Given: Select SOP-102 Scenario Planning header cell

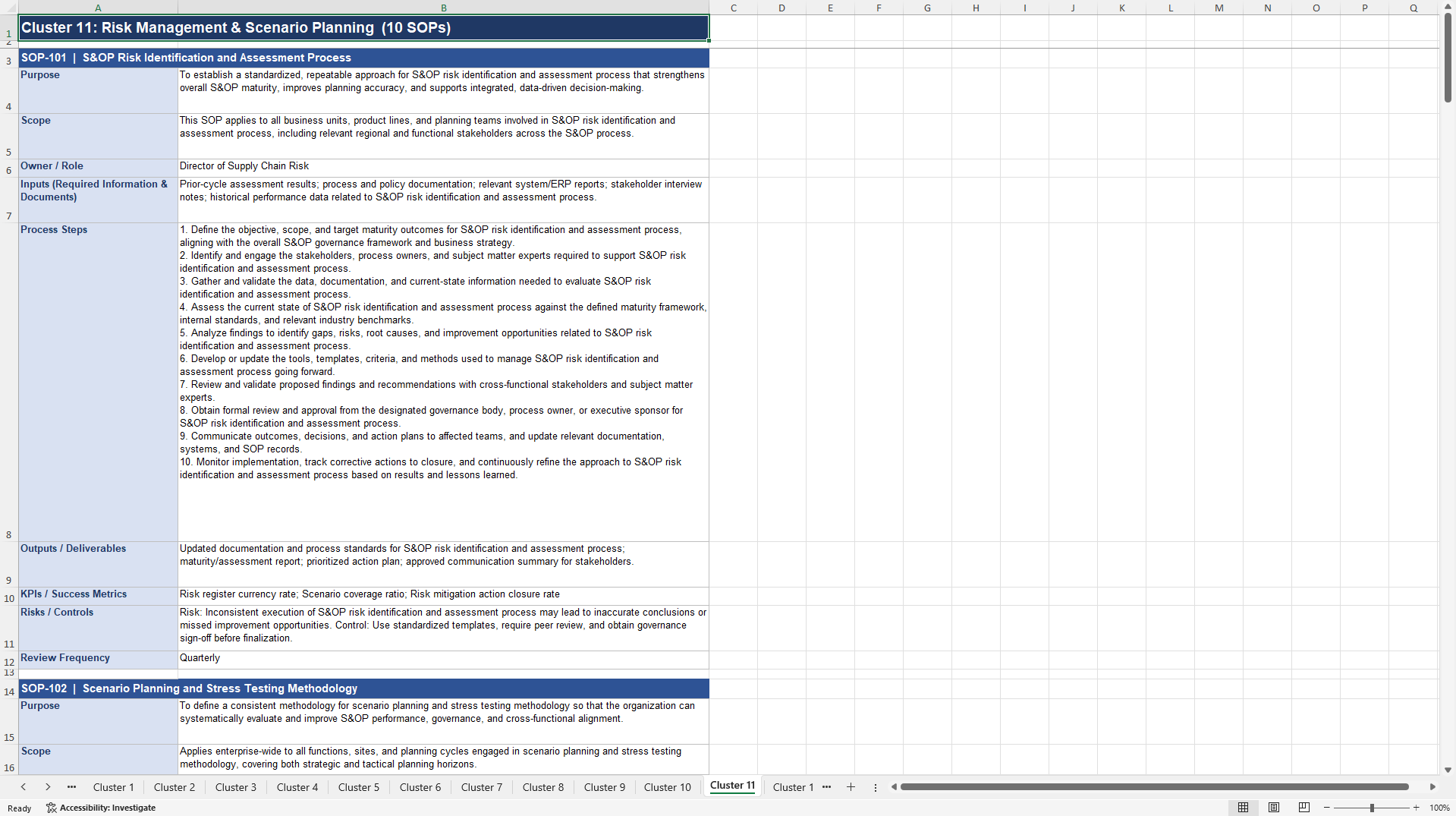Looking at the screenshot, I should click(363, 688).
